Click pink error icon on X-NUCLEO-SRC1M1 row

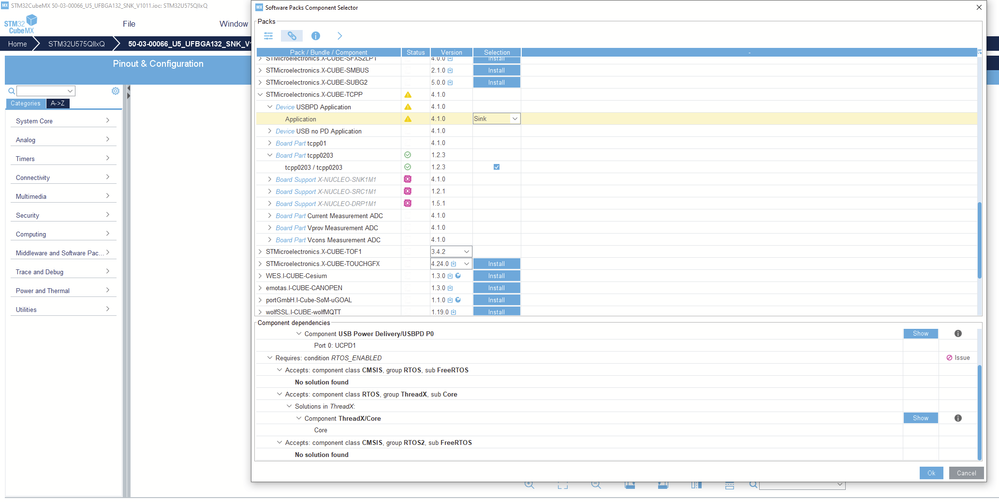pos(408,191)
